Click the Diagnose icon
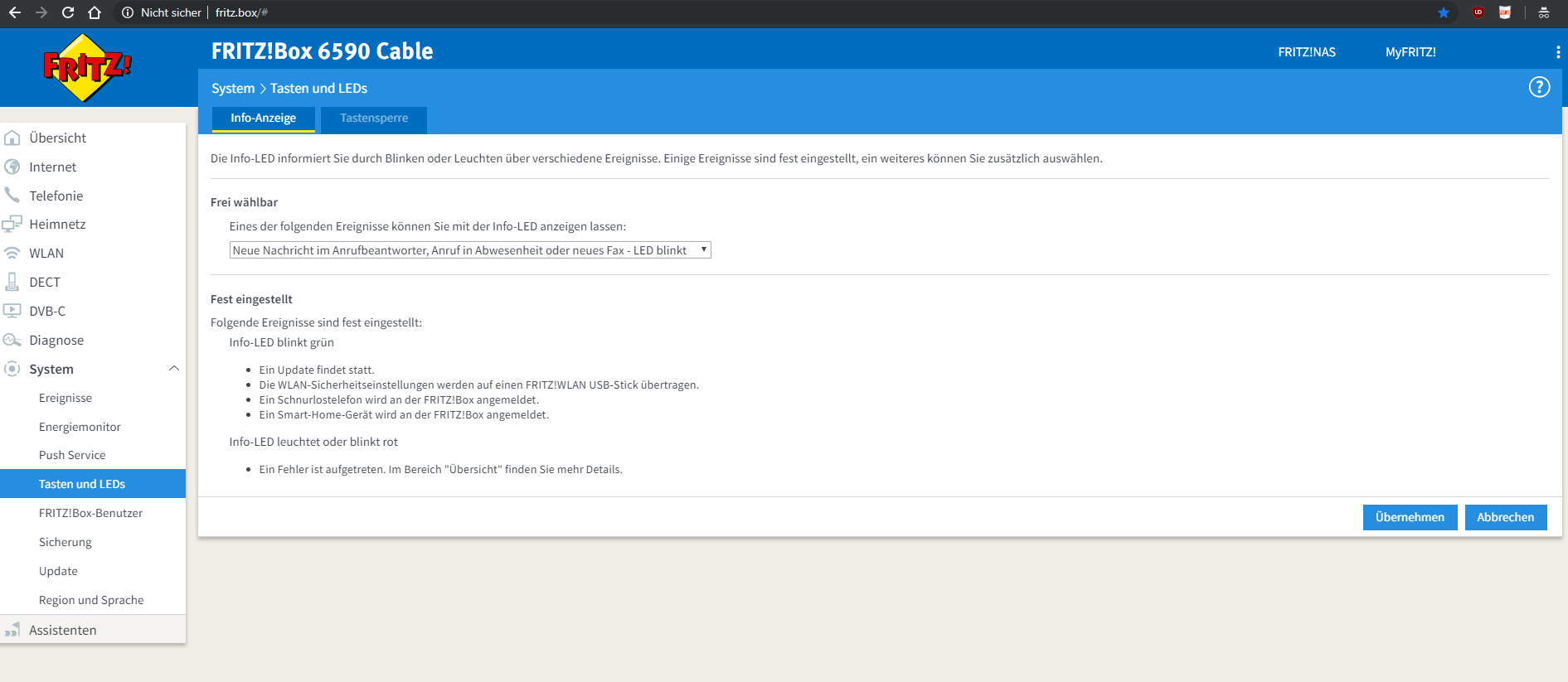 tap(12, 340)
